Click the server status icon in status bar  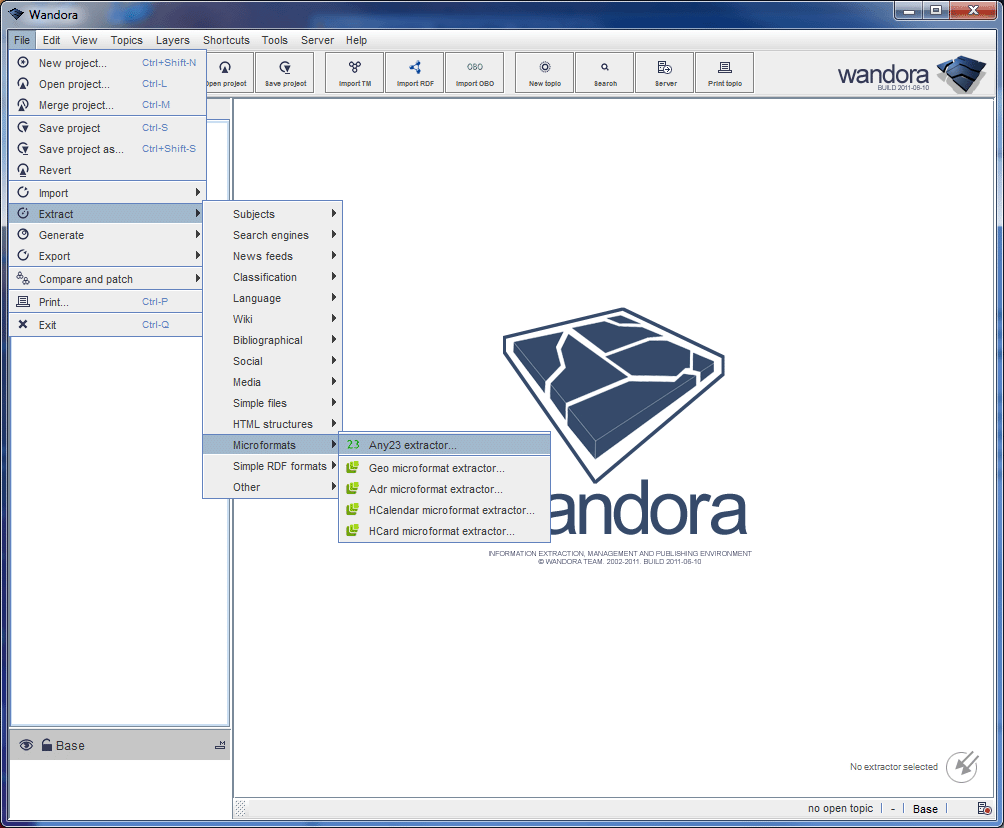pos(983,809)
